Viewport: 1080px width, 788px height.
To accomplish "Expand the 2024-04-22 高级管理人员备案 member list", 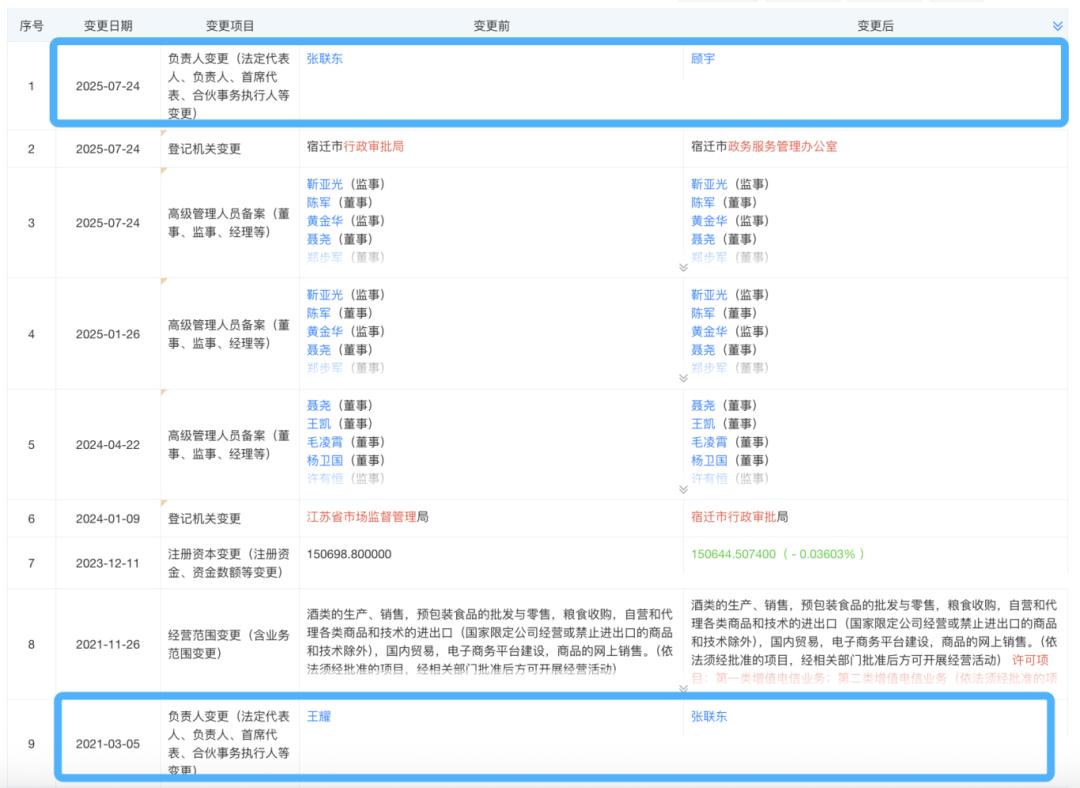I will pos(683,489).
